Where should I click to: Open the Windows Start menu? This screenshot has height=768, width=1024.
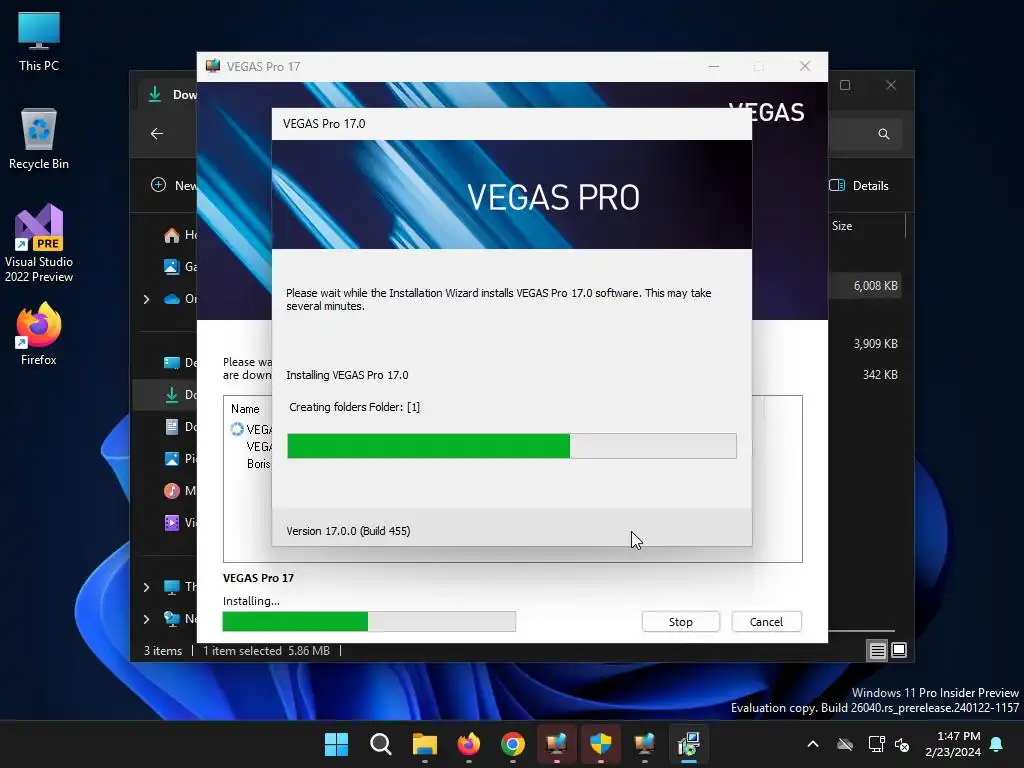click(336, 744)
